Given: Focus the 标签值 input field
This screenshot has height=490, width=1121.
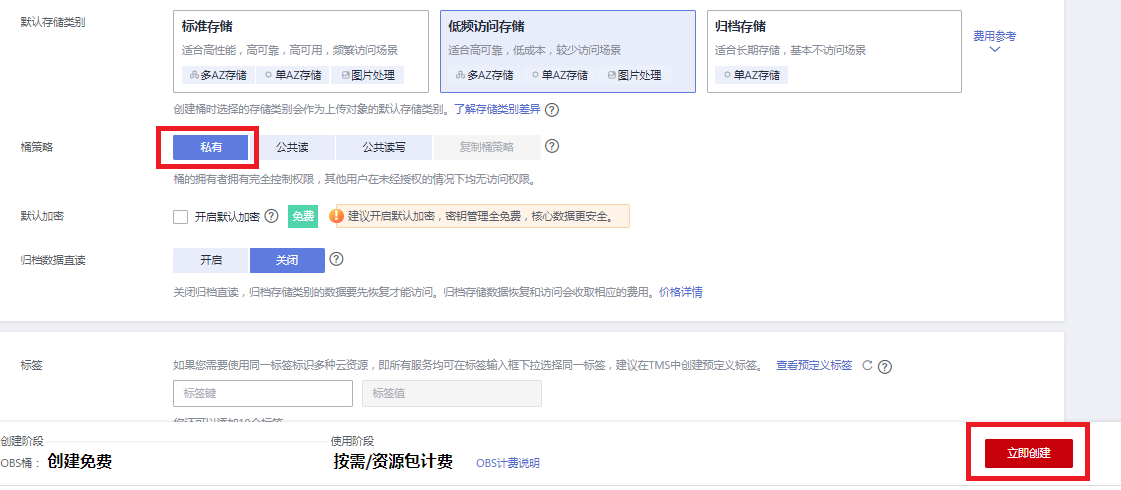Looking at the screenshot, I should coord(452,393).
